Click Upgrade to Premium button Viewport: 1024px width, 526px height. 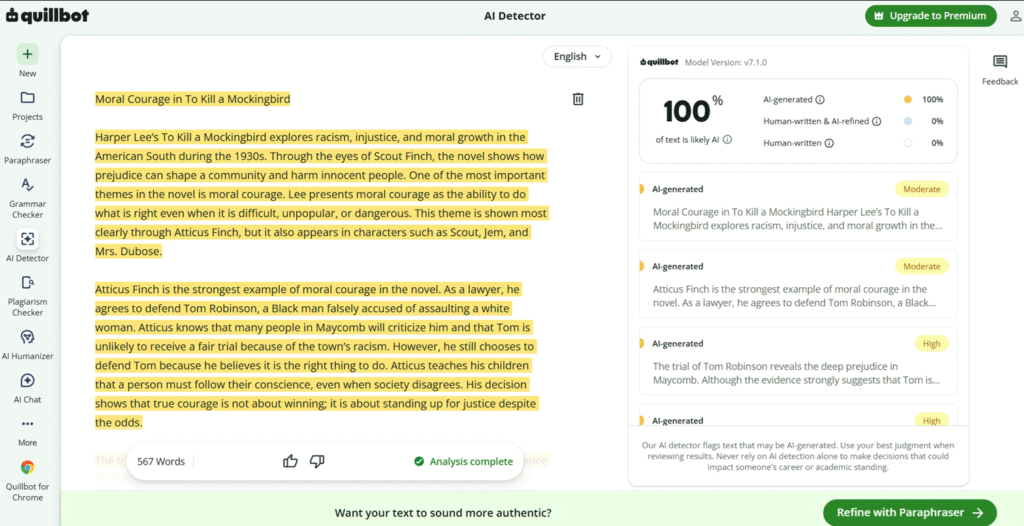click(931, 16)
